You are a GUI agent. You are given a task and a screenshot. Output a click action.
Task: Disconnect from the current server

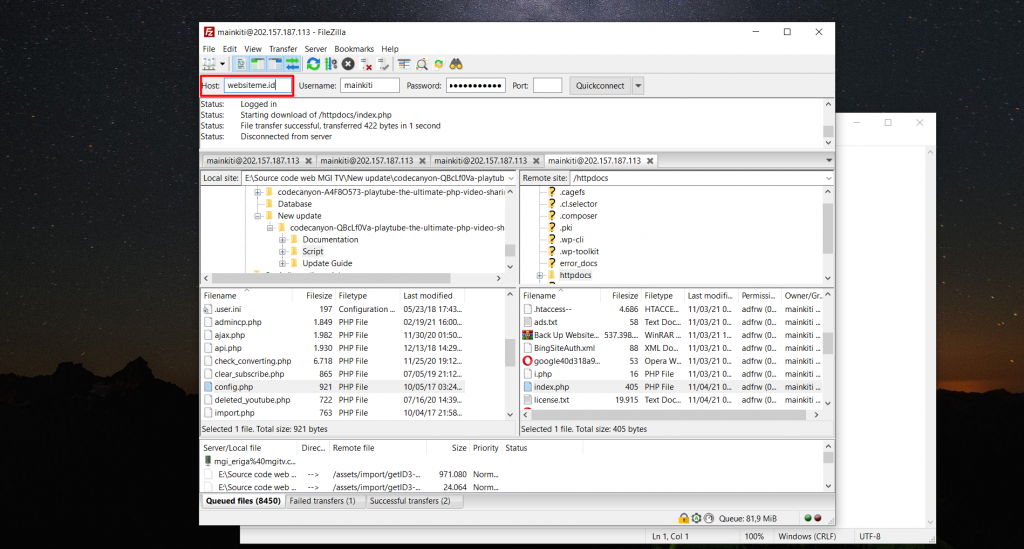coord(366,64)
